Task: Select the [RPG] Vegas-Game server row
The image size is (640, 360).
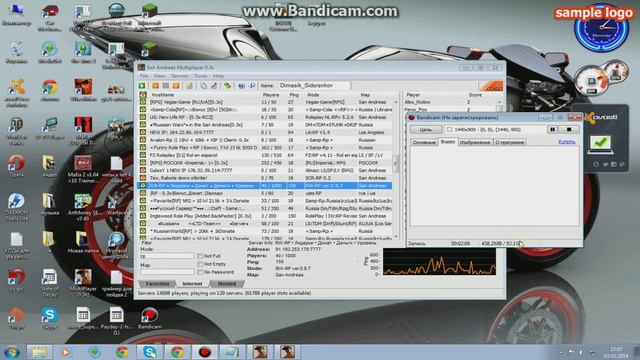Action: click(x=265, y=102)
